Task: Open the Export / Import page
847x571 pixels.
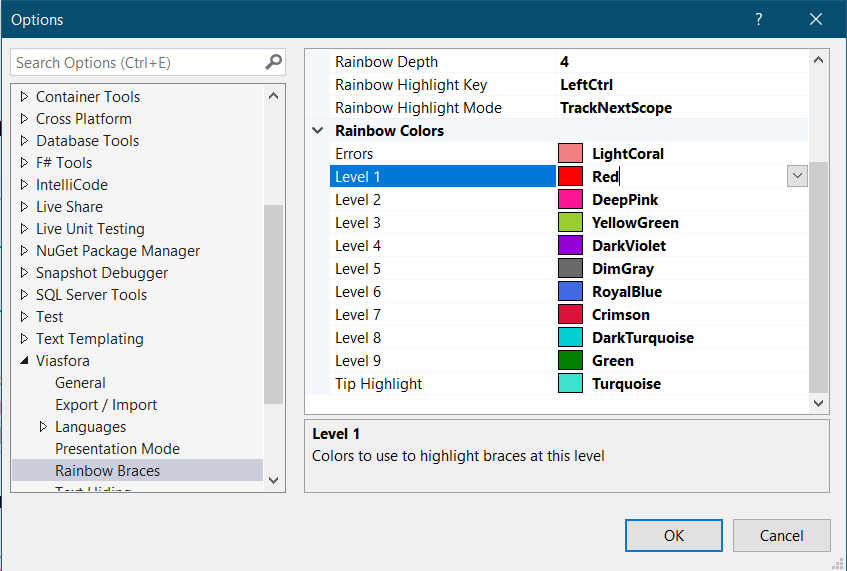Action: (106, 405)
